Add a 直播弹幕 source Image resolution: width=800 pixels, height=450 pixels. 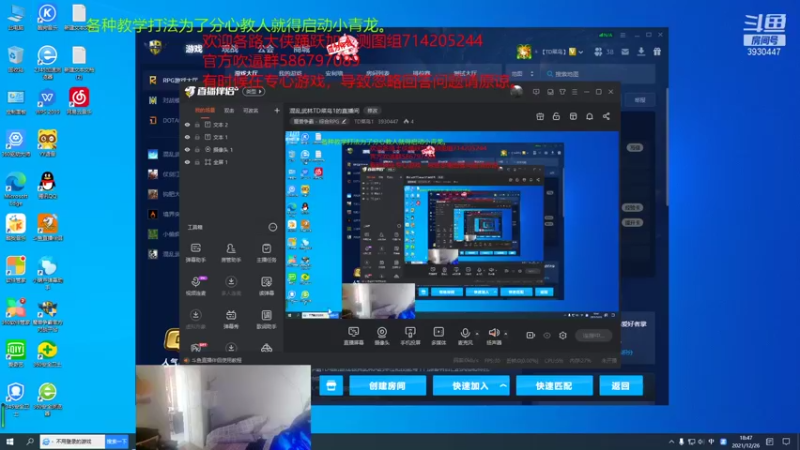click(353, 336)
